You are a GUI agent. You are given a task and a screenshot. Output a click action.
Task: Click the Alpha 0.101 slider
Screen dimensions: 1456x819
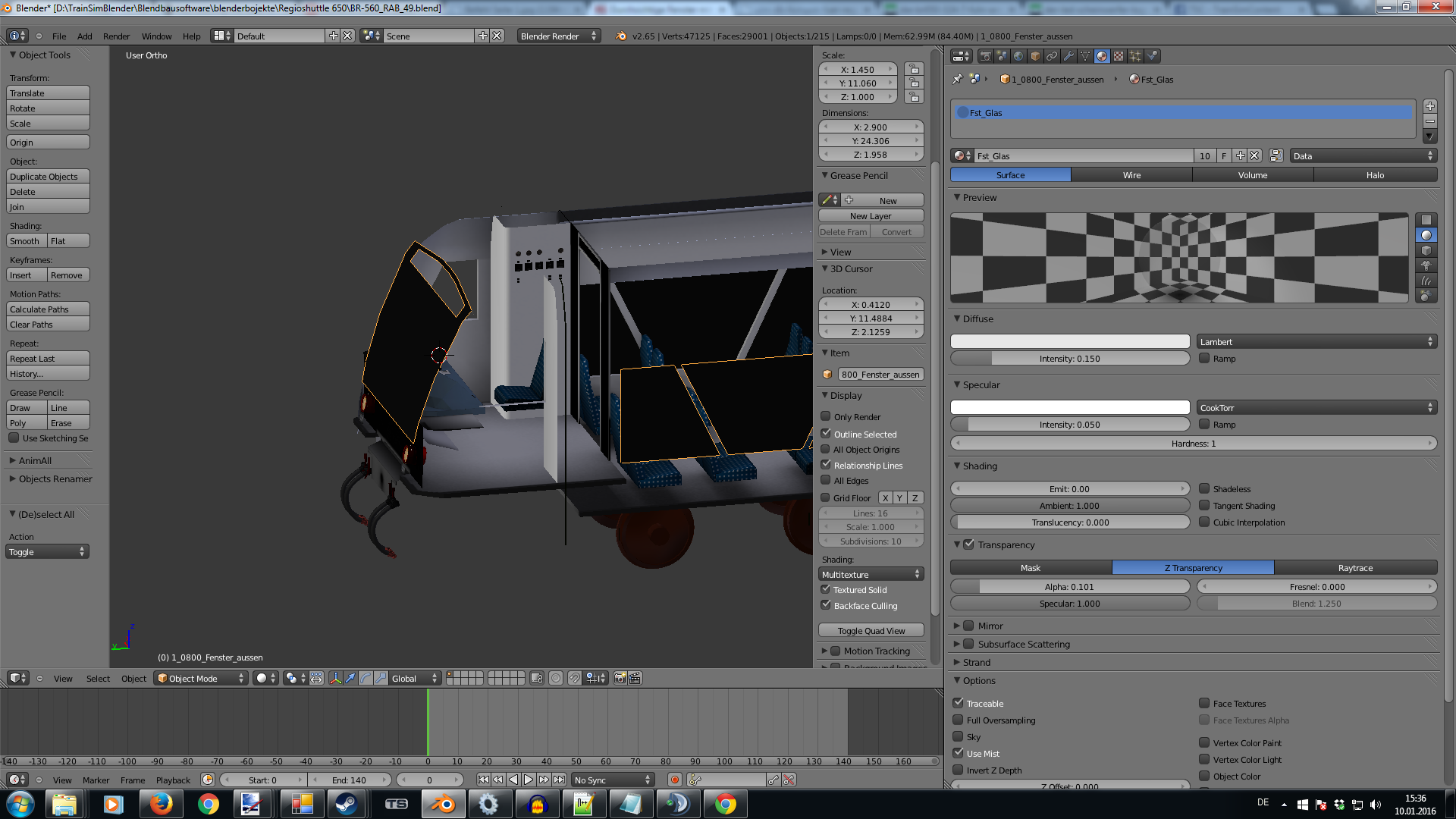pos(1069,587)
